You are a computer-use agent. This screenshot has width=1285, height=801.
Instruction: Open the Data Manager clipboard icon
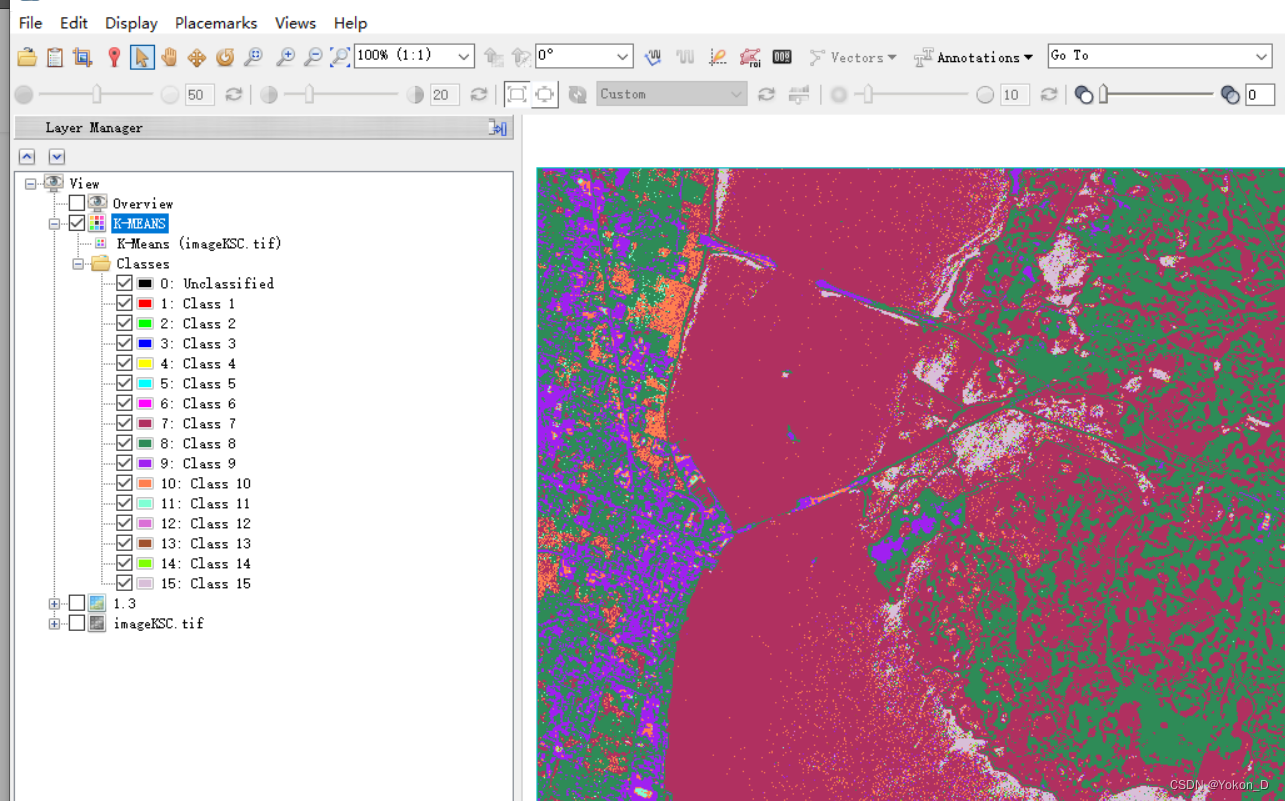(55, 57)
